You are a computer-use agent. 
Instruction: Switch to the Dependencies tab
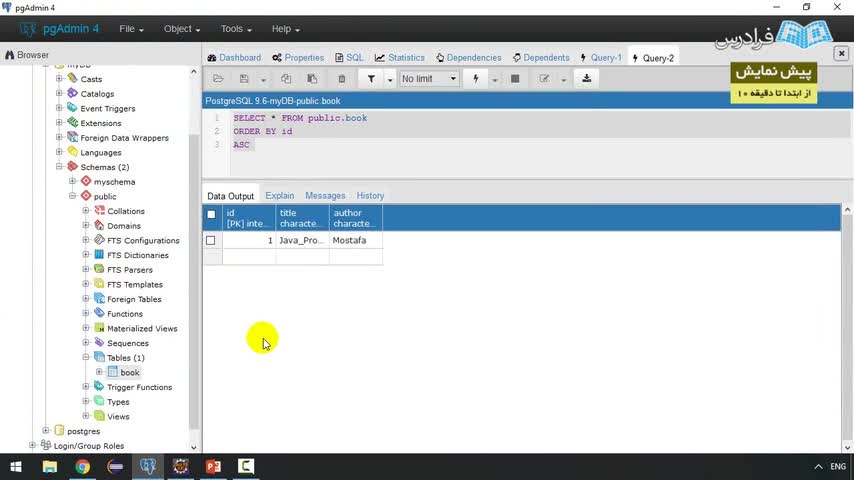click(468, 58)
